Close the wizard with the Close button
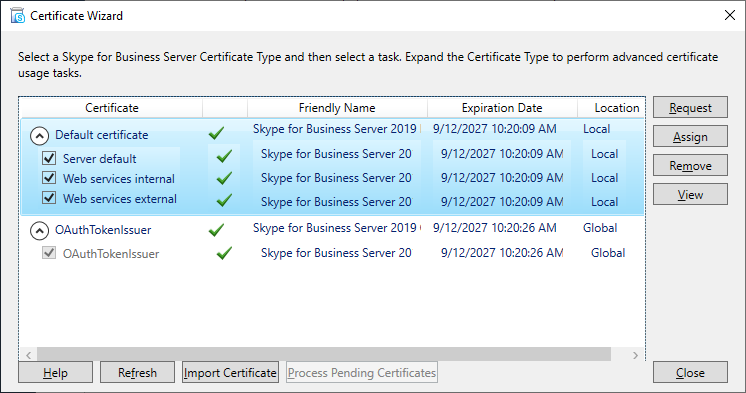746x393 pixels. click(690, 373)
